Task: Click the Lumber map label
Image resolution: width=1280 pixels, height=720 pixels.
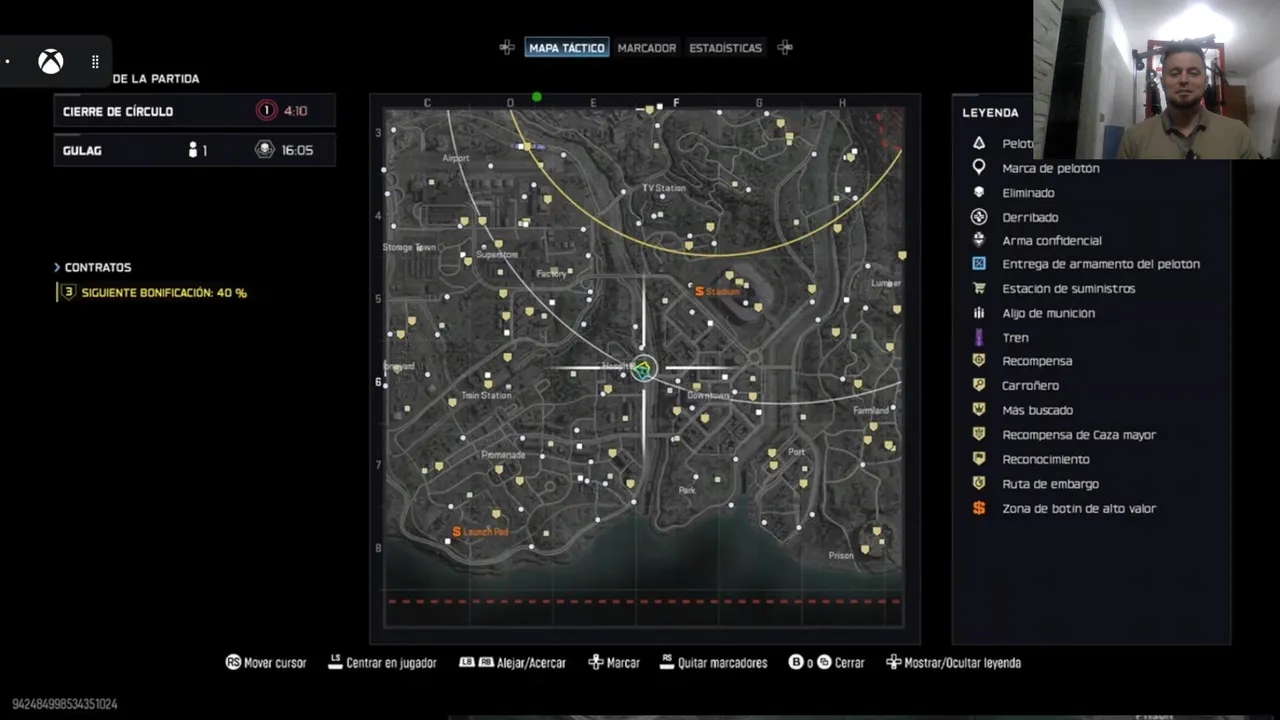Action: coord(886,283)
